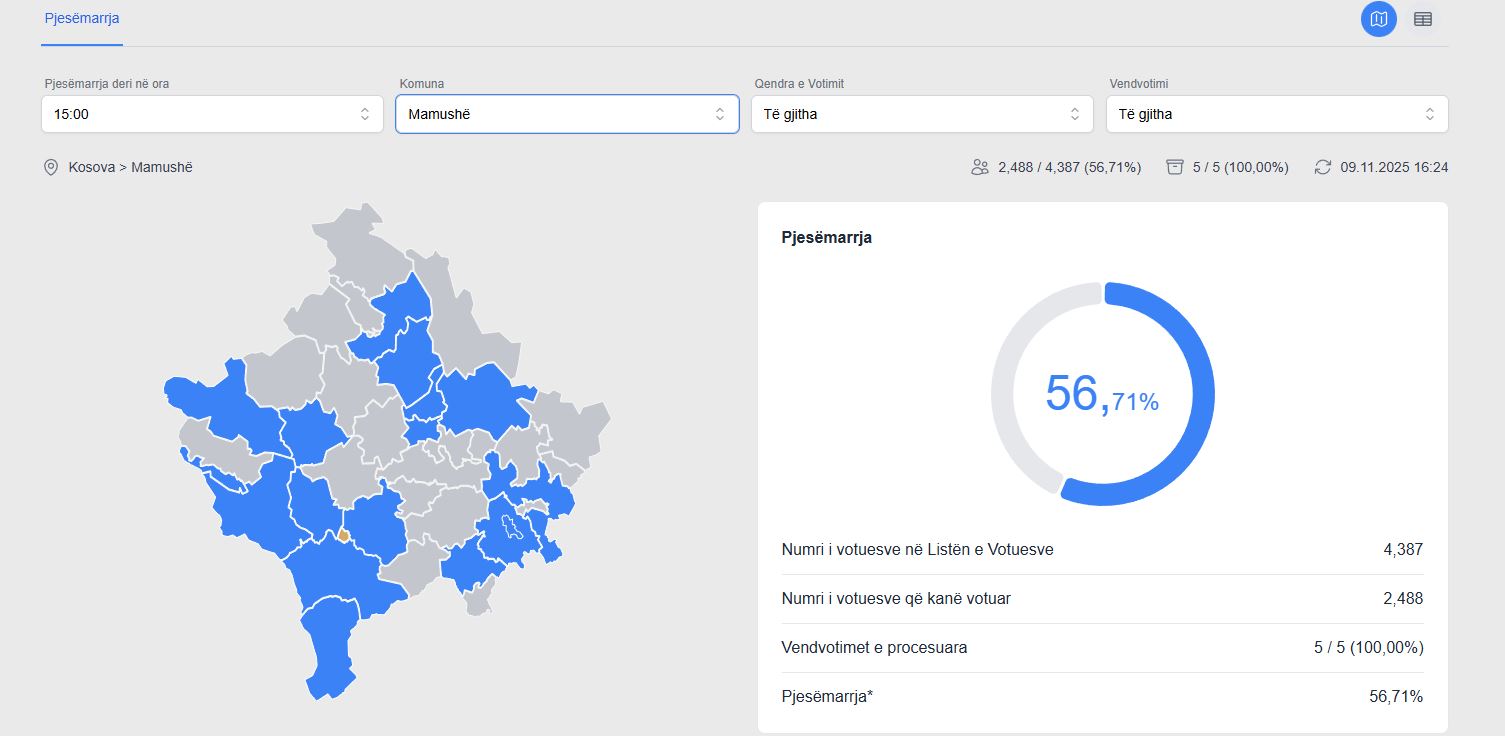Switch to the map view icon
Screen dimensions: 1505x736
pyautogui.click(x=1379, y=19)
